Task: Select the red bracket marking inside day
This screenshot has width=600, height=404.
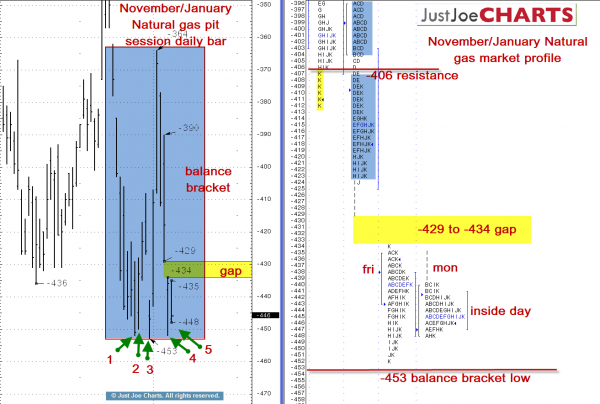Action: (x=467, y=309)
